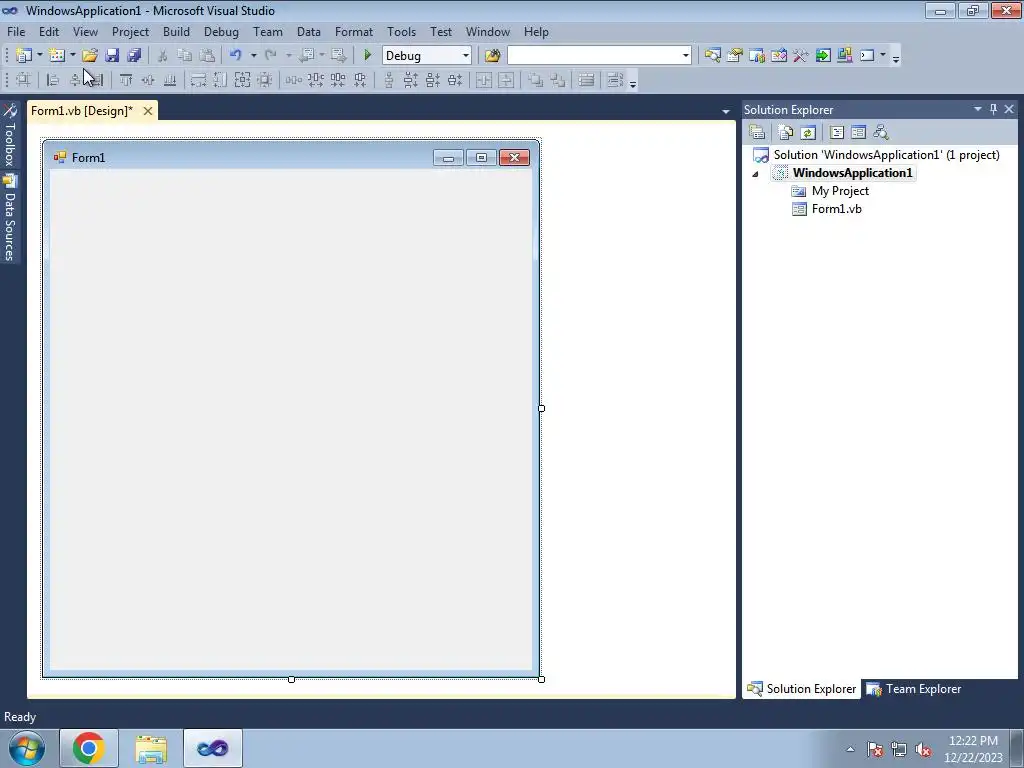
Task: Click the Align to Grid layout icon
Action: coord(23,80)
